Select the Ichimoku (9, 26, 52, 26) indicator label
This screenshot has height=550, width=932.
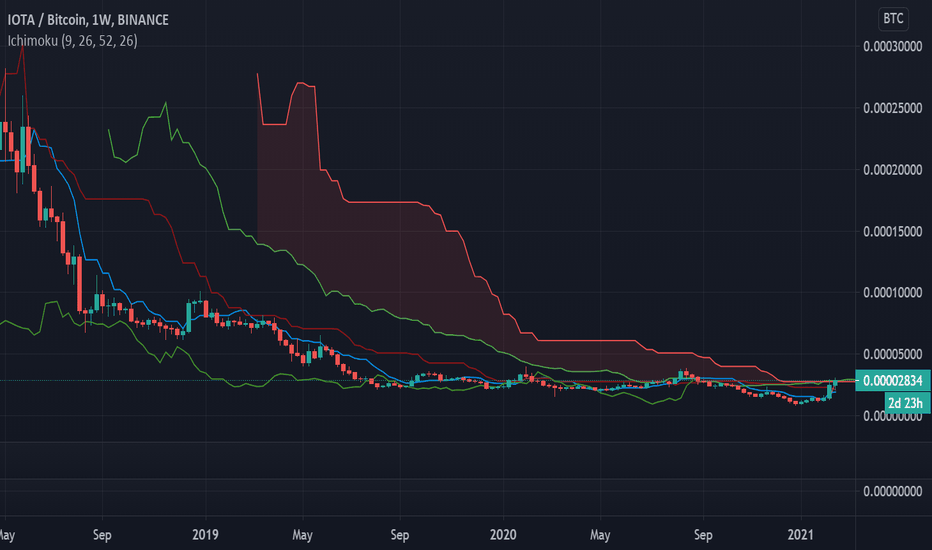click(73, 40)
